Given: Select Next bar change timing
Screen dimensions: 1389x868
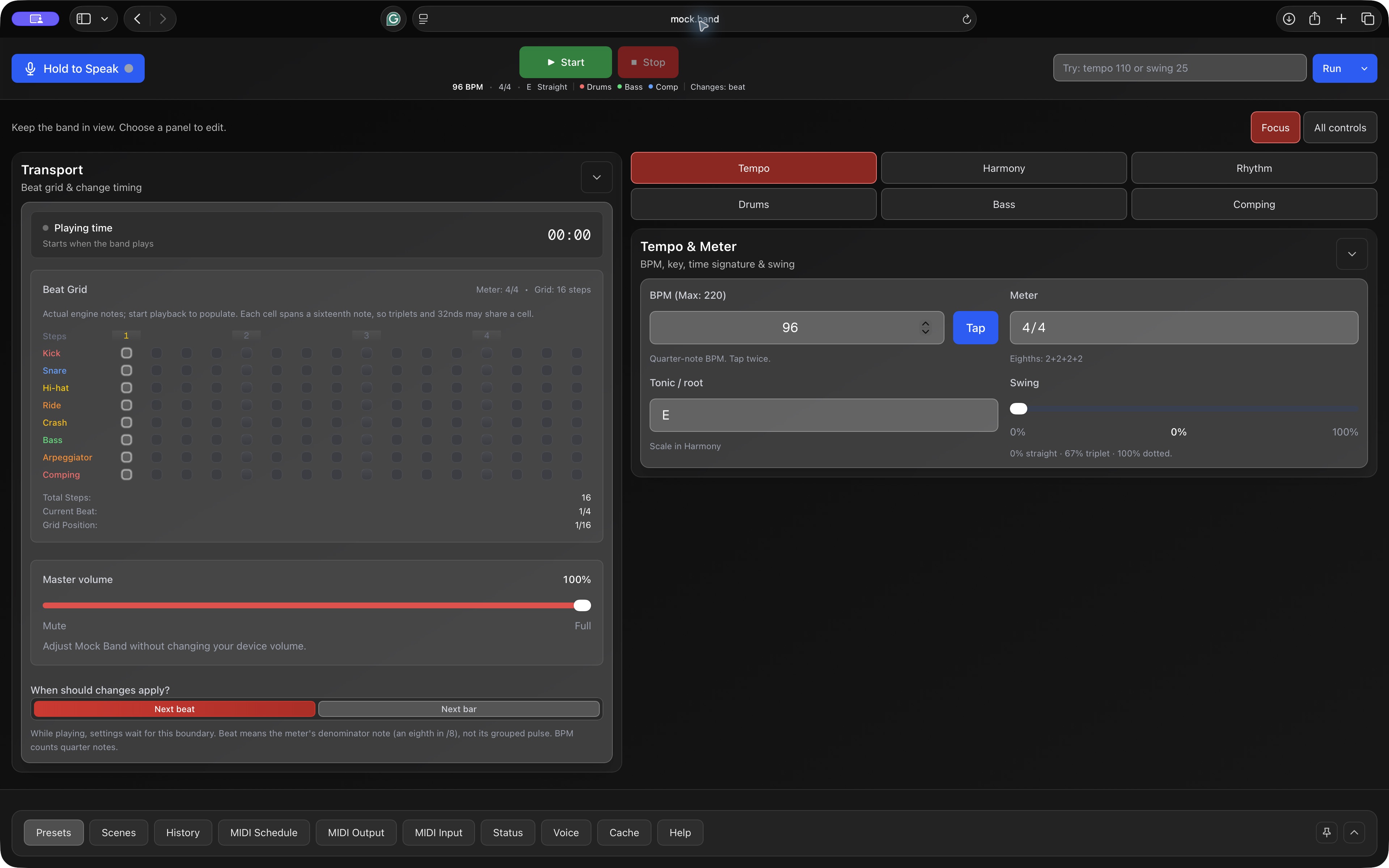Looking at the screenshot, I should [x=459, y=709].
